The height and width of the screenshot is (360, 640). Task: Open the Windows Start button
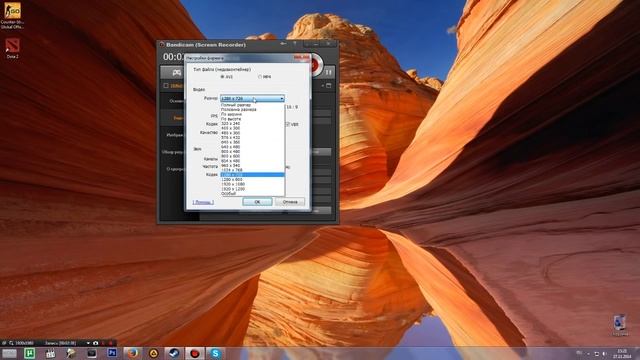click(x=9, y=353)
